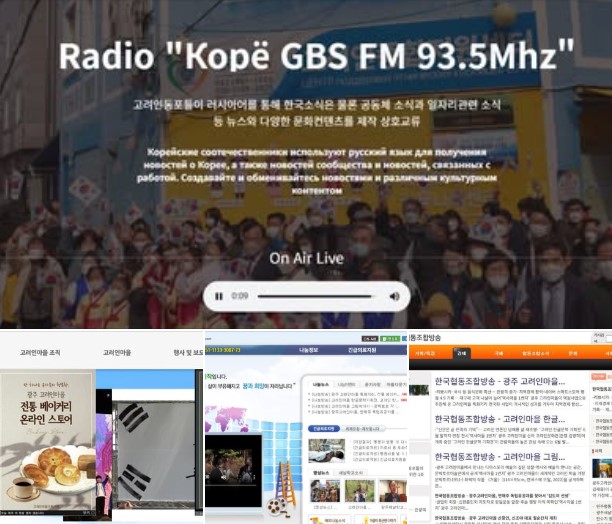Open small thumbnail beside first news headline
612x524 pixels.
coord(419,390)
